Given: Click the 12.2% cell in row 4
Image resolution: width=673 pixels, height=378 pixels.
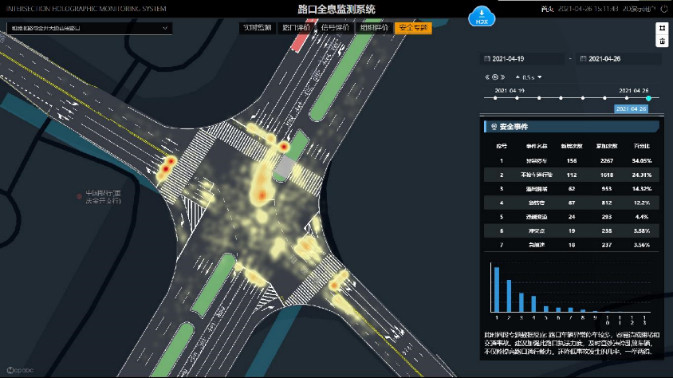Looking at the screenshot, I should click(642, 203).
